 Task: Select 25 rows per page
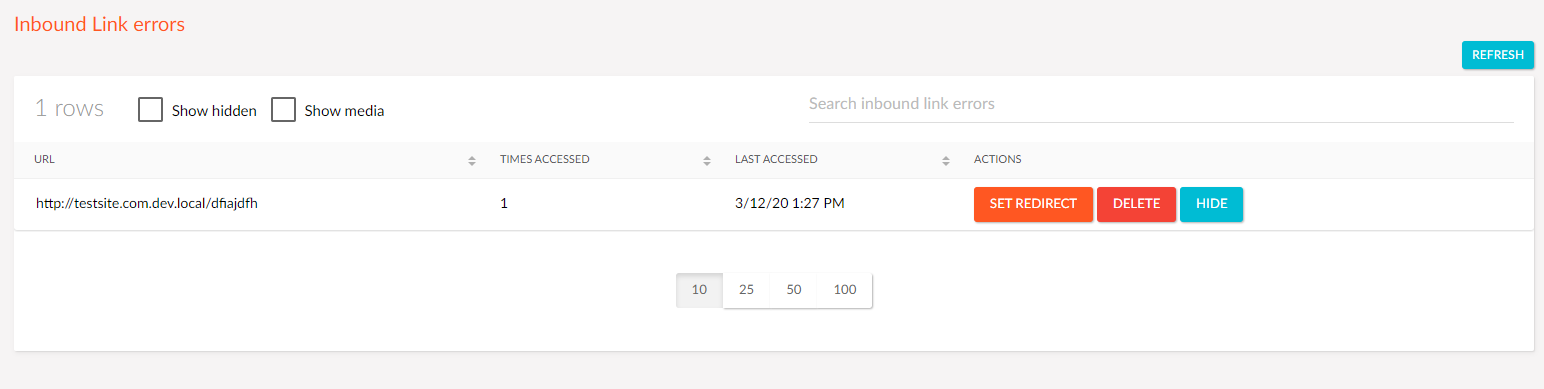tap(746, 290)
